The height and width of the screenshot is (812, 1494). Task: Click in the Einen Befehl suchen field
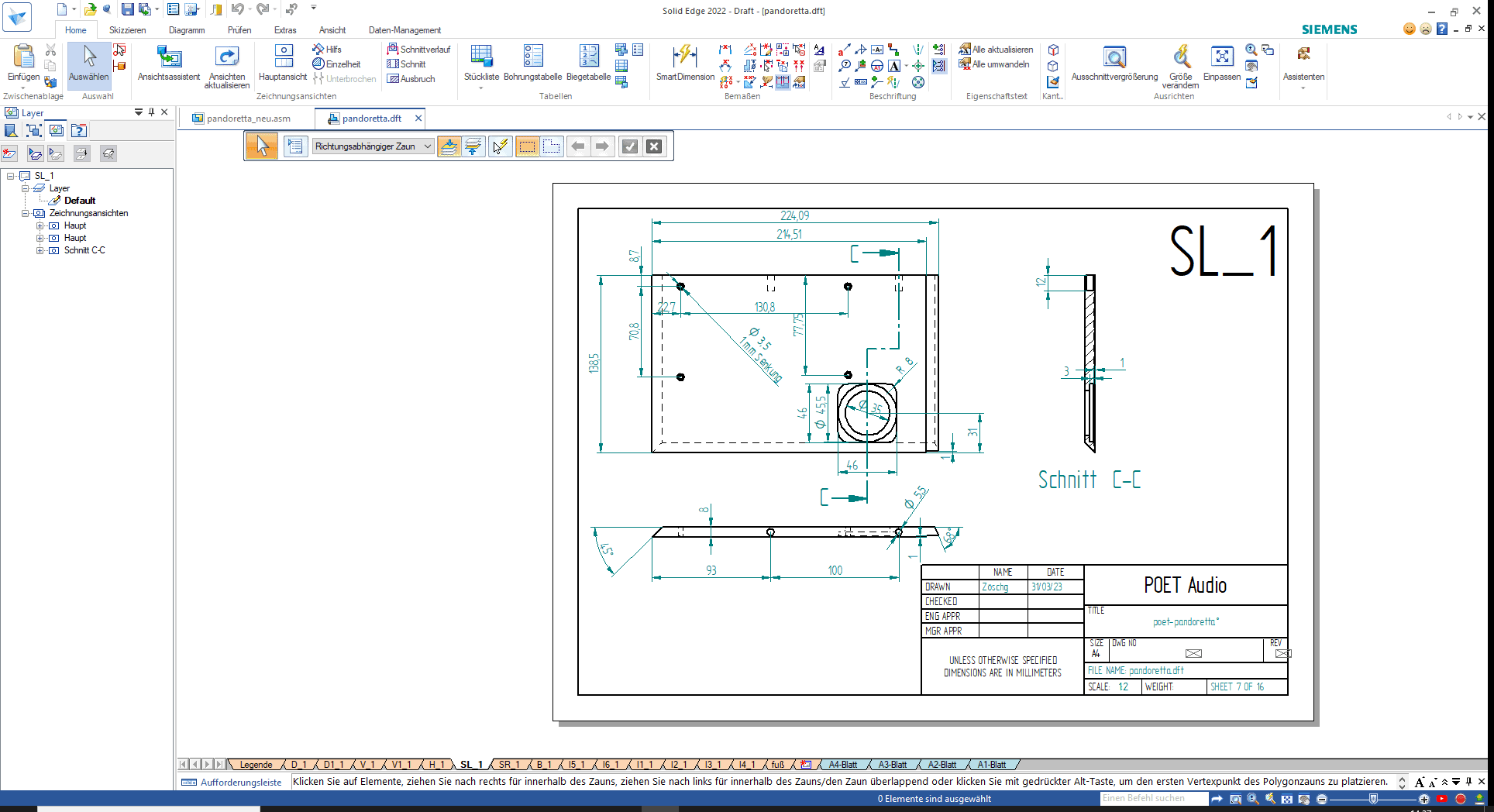pyautogui.click(x=1152, y=798)
